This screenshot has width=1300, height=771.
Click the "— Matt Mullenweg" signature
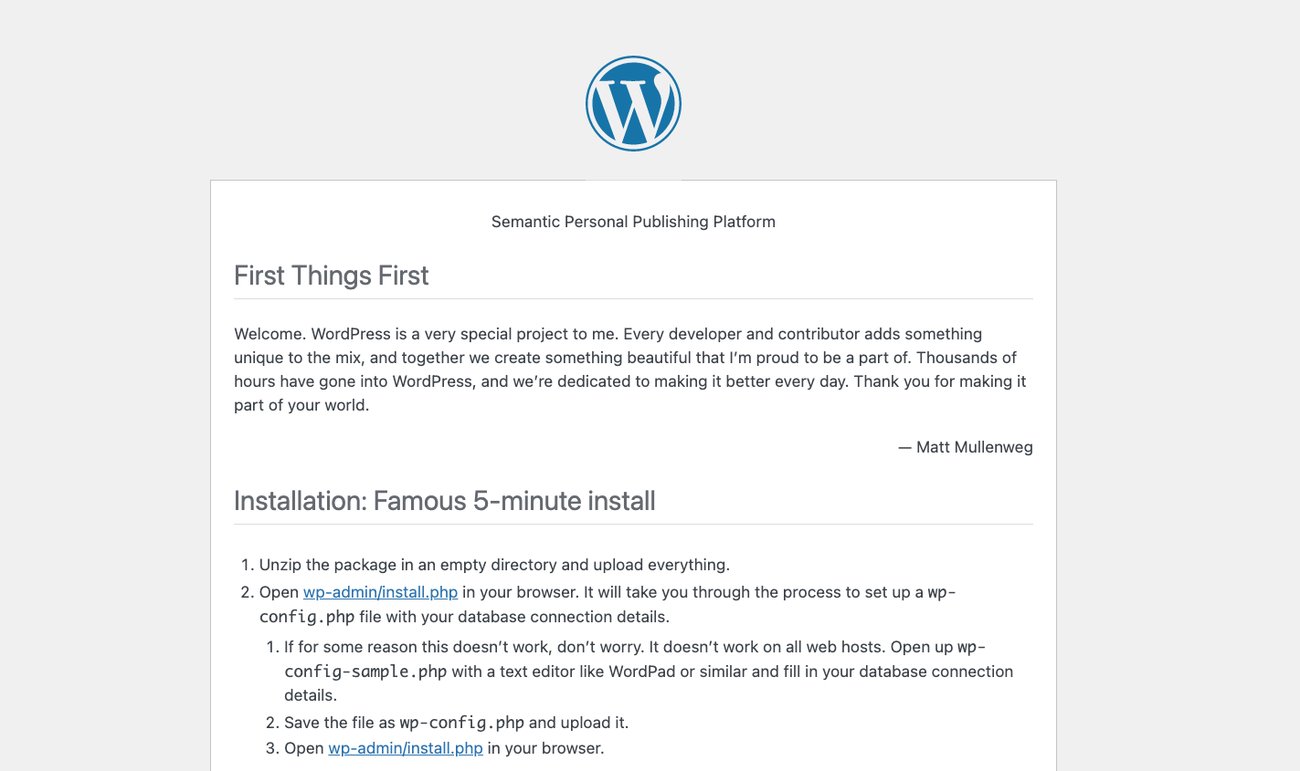tap(965, 447)
